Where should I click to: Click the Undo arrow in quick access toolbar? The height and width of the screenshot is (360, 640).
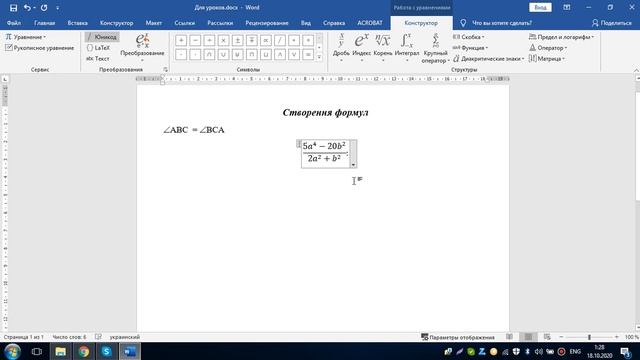coord(27,8)
